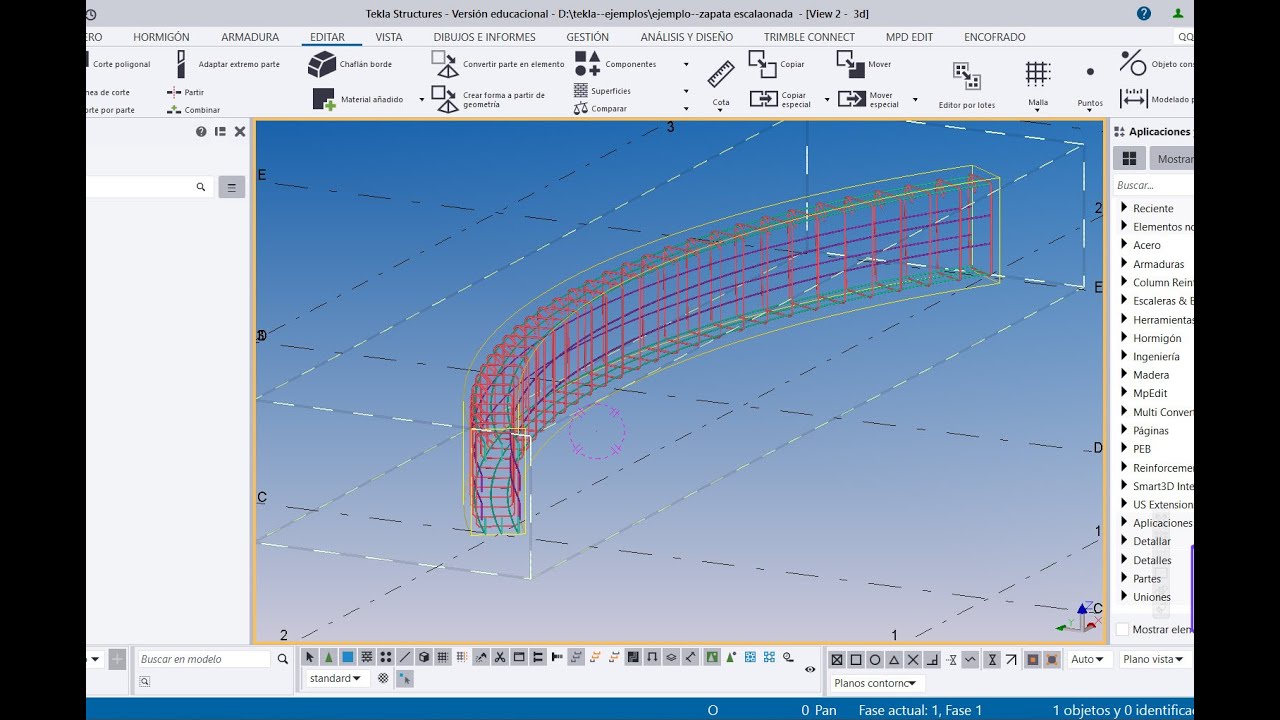Expand the Armaduras tree item

click(1124, 264)
